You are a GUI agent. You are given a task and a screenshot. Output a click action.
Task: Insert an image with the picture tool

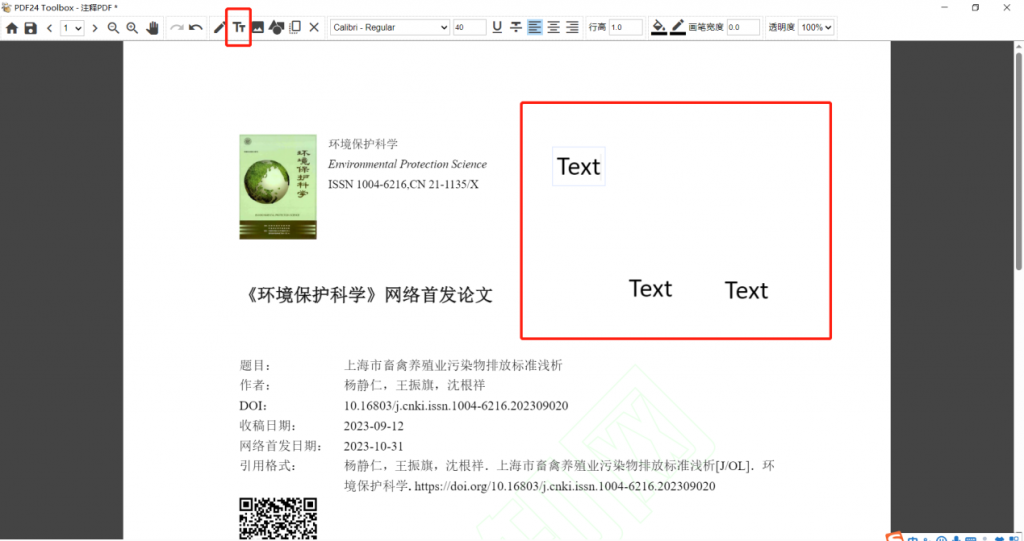258,28
